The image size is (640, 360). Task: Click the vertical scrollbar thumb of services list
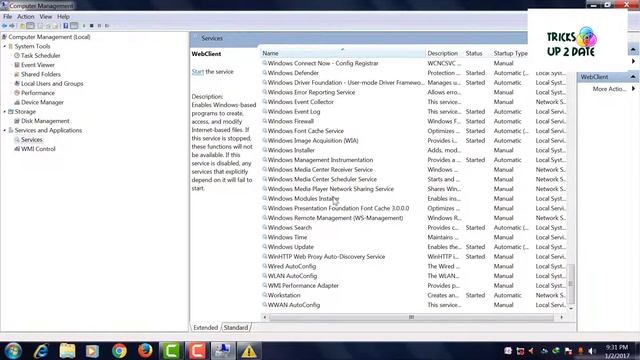[x=571, y=284]
